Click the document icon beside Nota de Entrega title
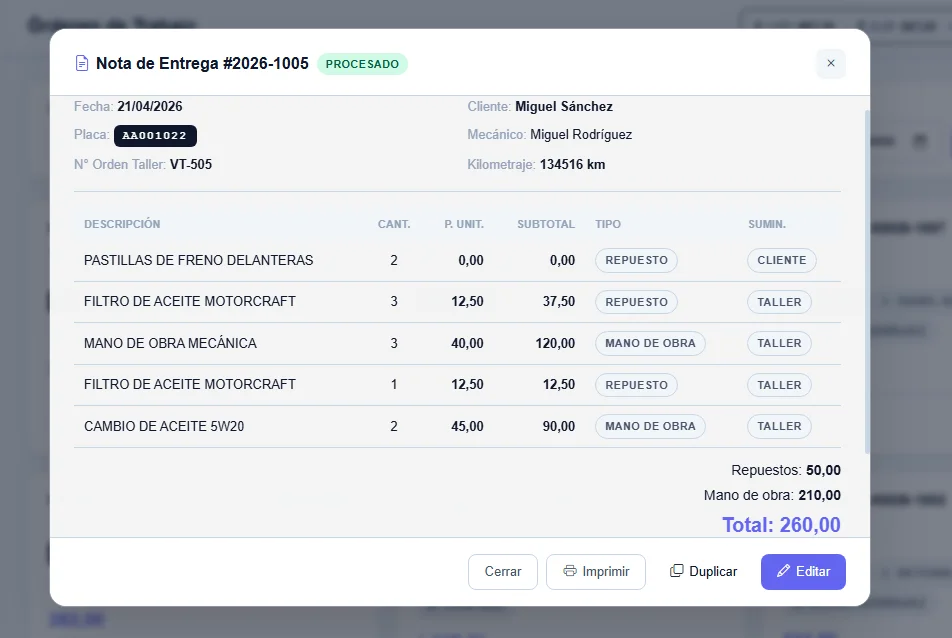The width and height of the screenshot is (952, 638). [x=81, y=63]
